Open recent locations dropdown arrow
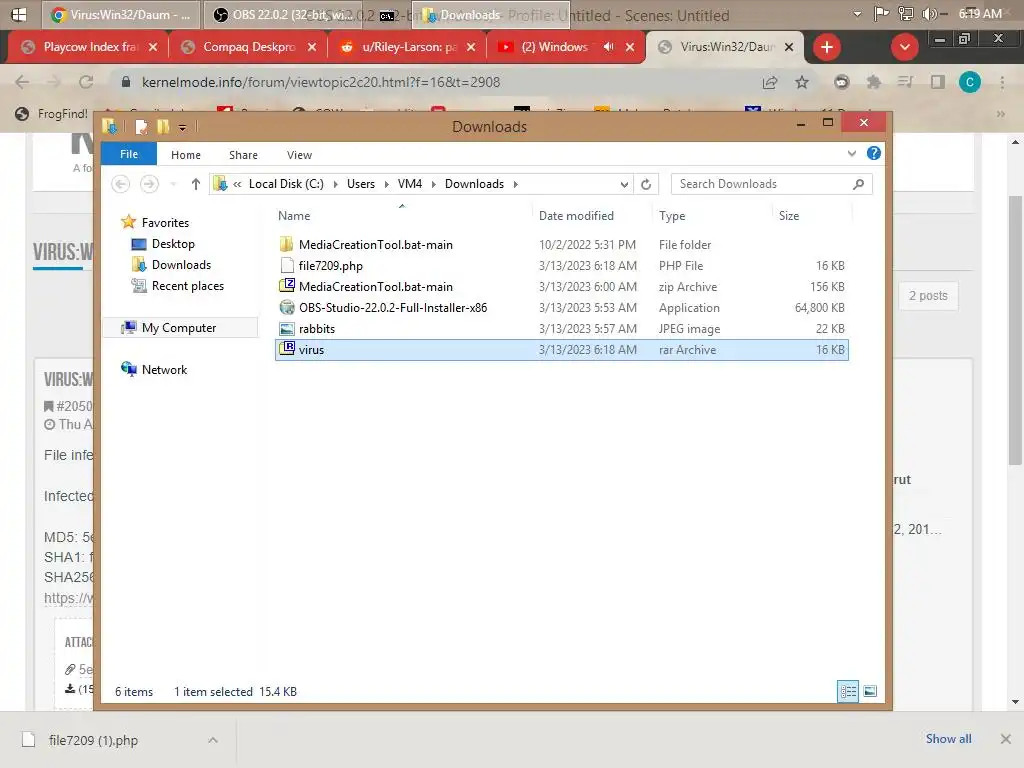 pos(173,184)
